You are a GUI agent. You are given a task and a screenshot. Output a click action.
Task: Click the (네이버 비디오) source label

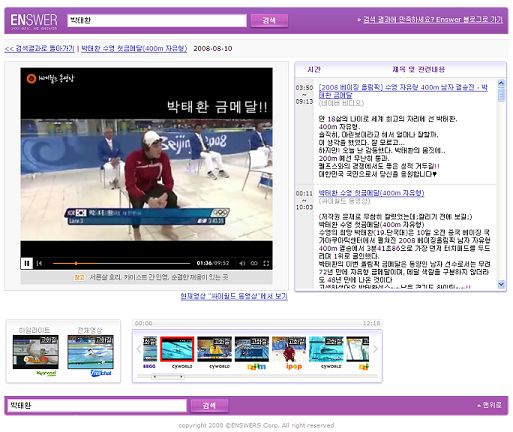(341, 103)
